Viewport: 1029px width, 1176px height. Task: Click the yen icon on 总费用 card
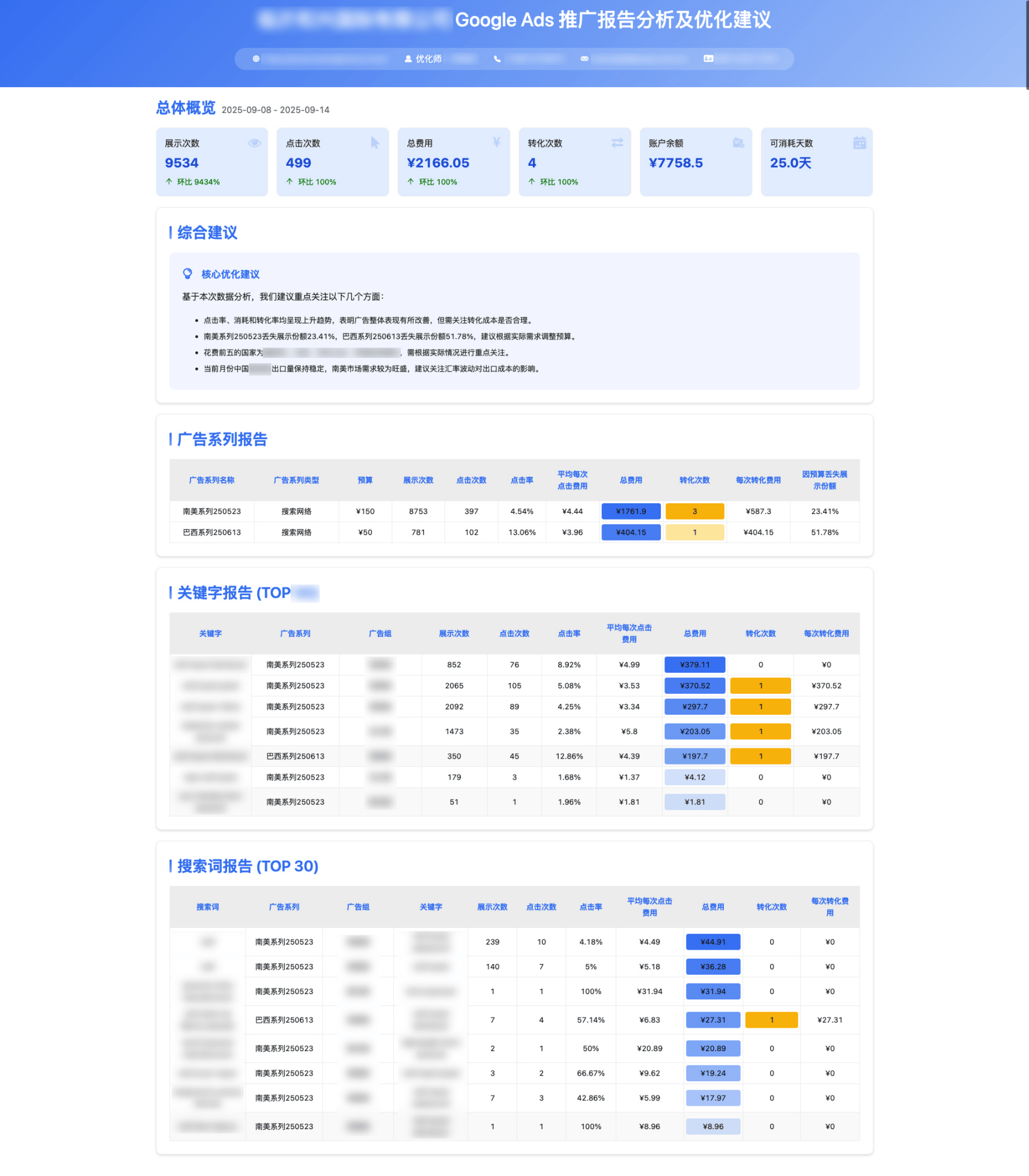coord(496,142)
